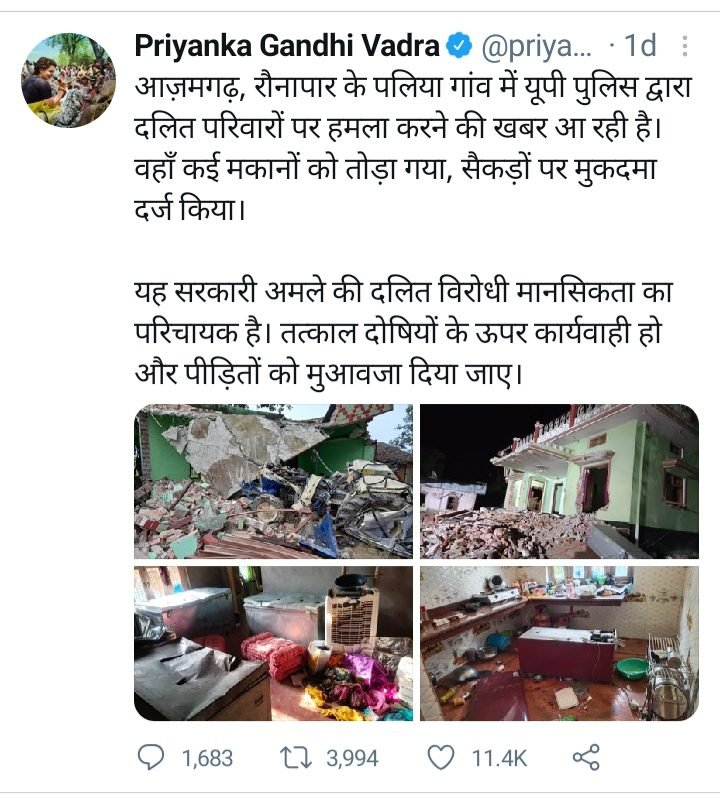View the photo with cooler and clothes
Screen dimensions: 720x799
pos(274,643)
